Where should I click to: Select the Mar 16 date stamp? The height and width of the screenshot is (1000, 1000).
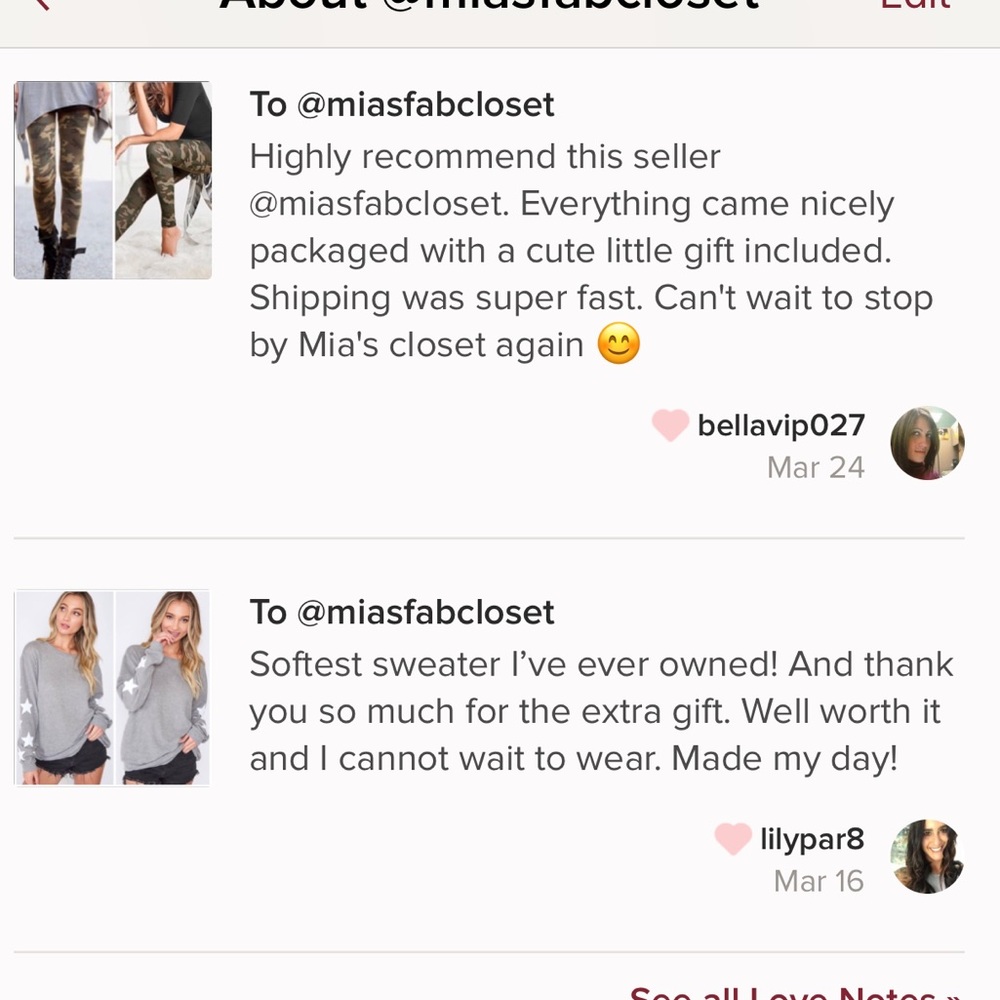pos(818,881)
